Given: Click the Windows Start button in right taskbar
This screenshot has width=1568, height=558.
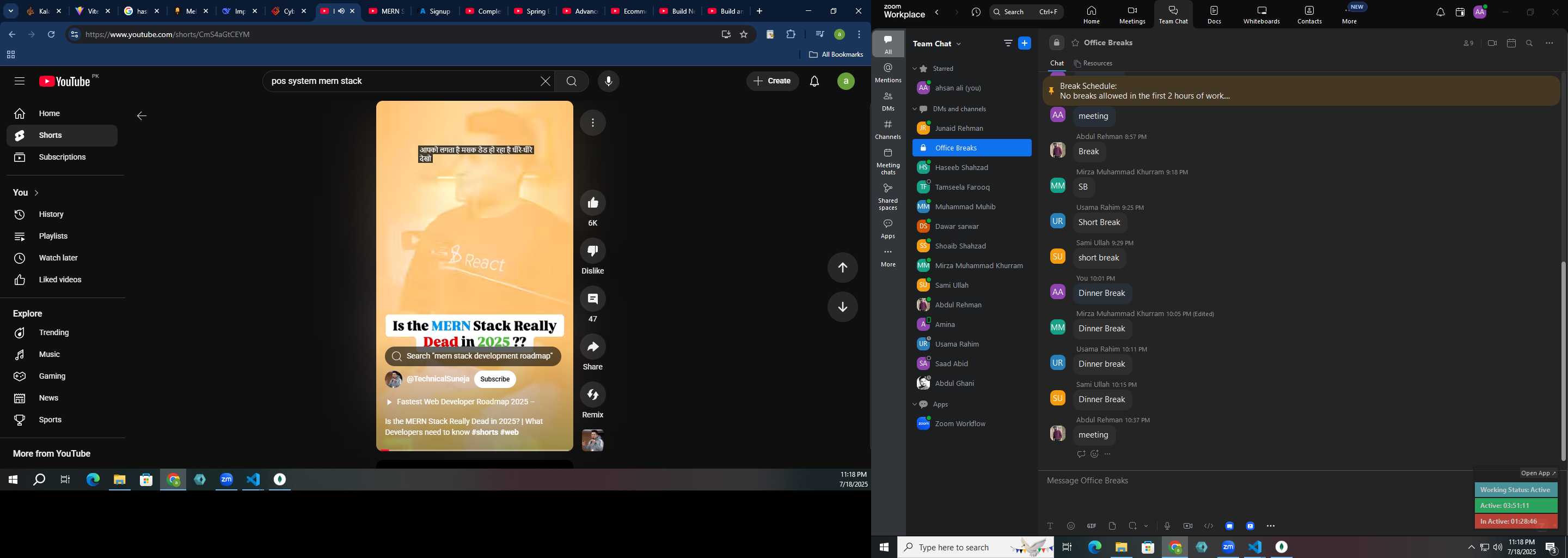Looking at the screenshot, I should tap(883, 547).
